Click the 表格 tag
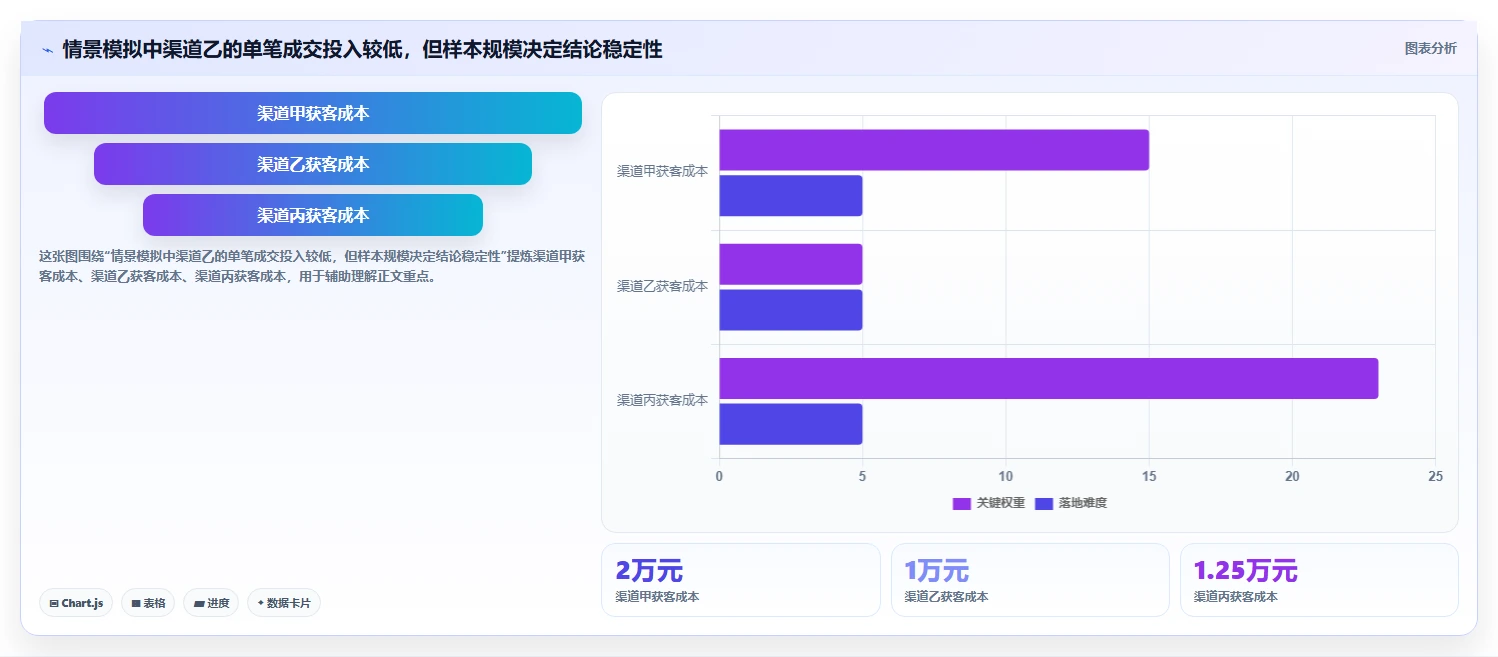 (x=148, y=603)
